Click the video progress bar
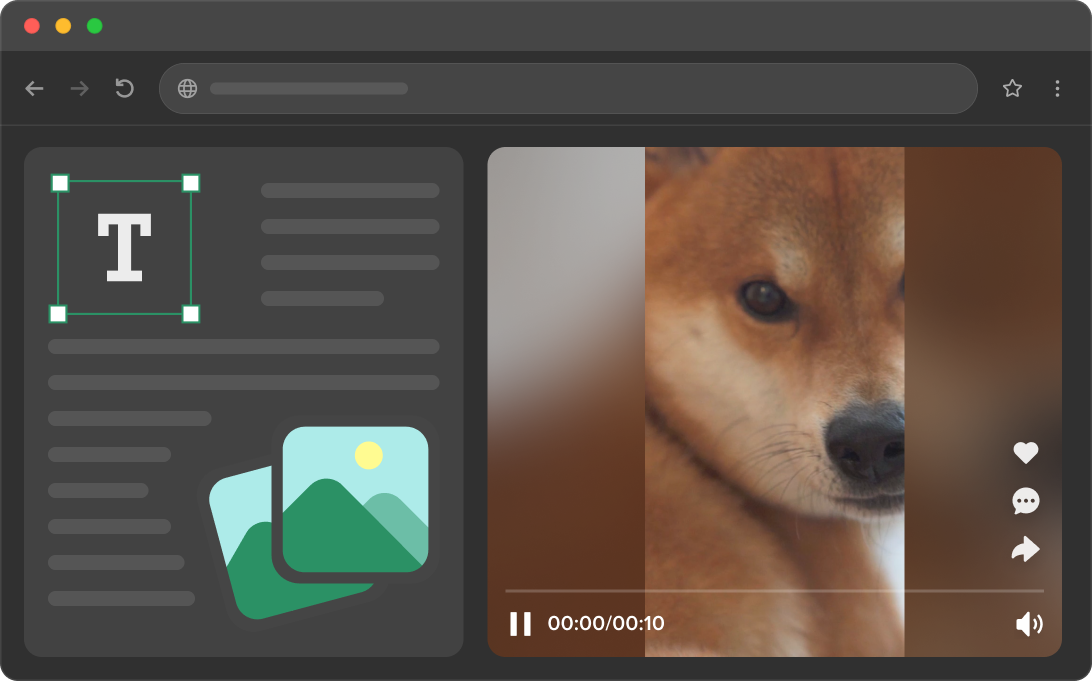The image size is (1092, 681). (774, 591)
